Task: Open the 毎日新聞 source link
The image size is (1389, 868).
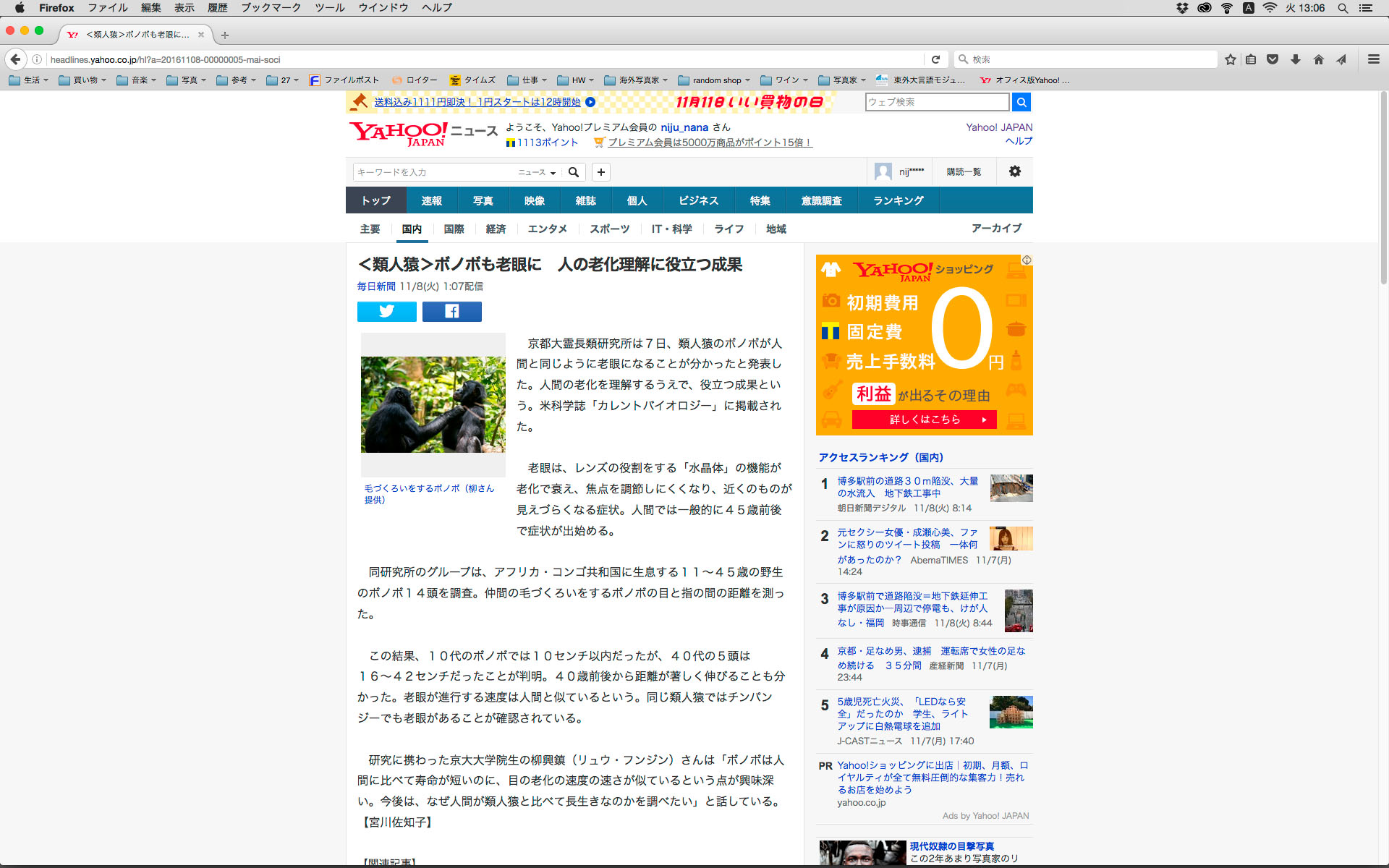Action: point(375,286)
